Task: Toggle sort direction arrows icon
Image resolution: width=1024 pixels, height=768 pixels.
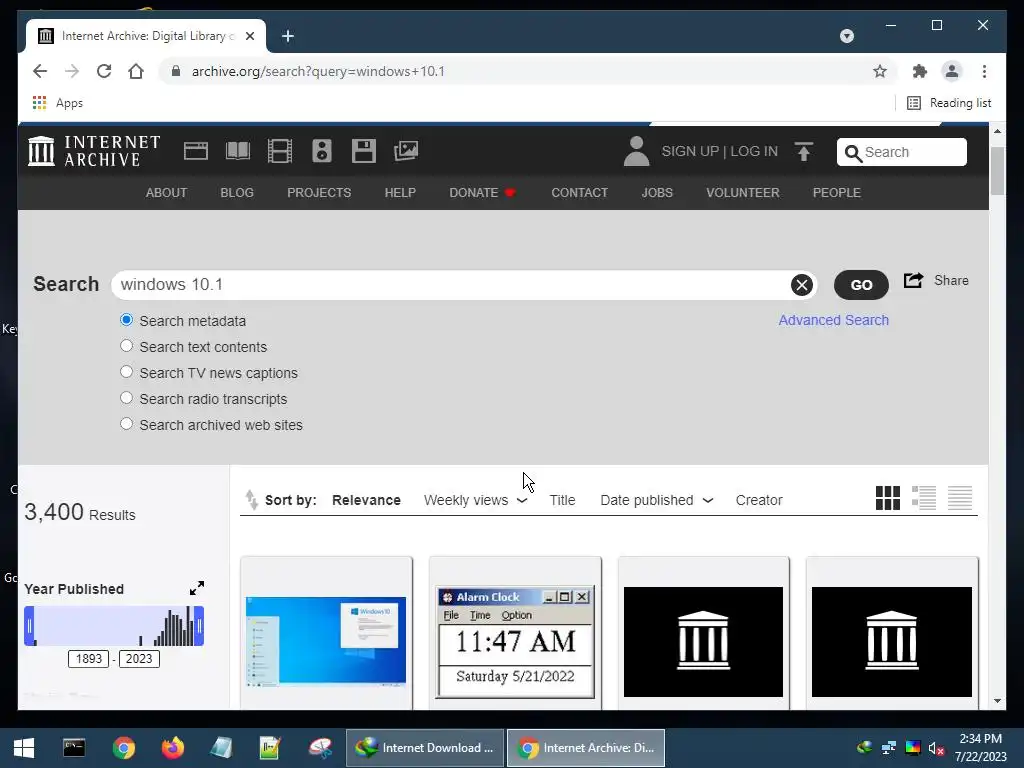Action: pyautogui.click(x=251, y=500)
